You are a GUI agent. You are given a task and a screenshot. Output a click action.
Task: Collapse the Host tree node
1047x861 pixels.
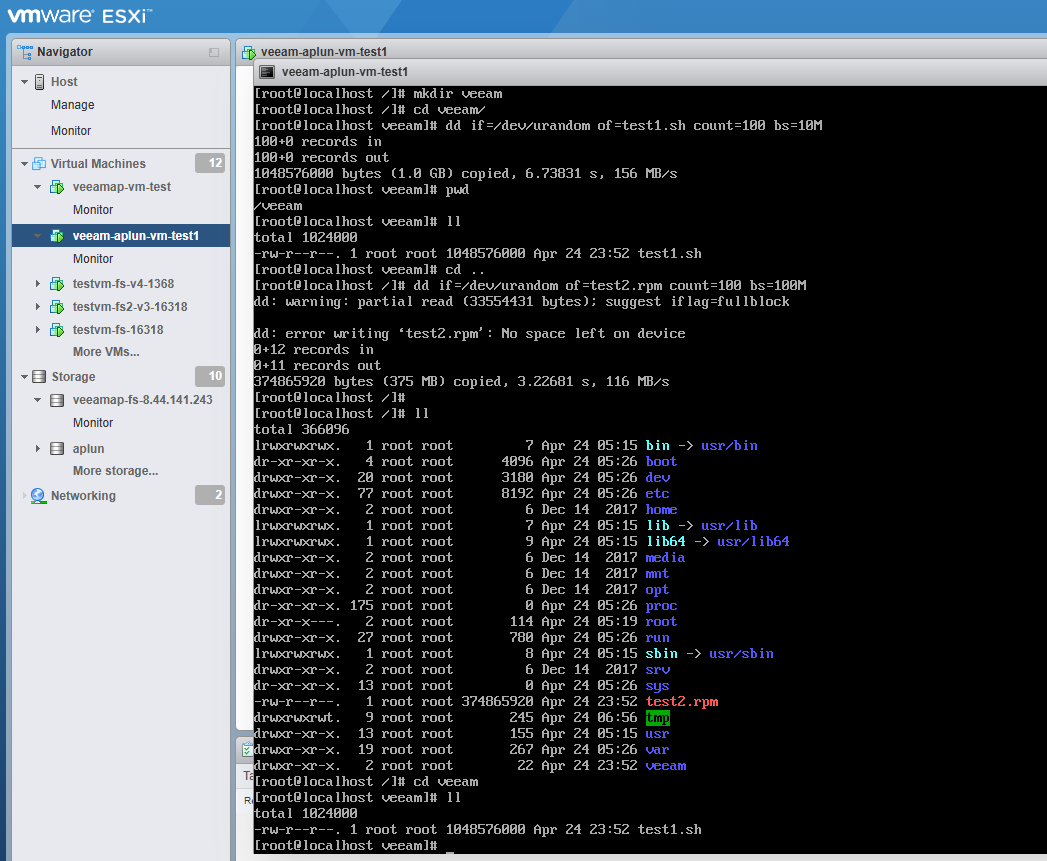[x=24, y=82]
